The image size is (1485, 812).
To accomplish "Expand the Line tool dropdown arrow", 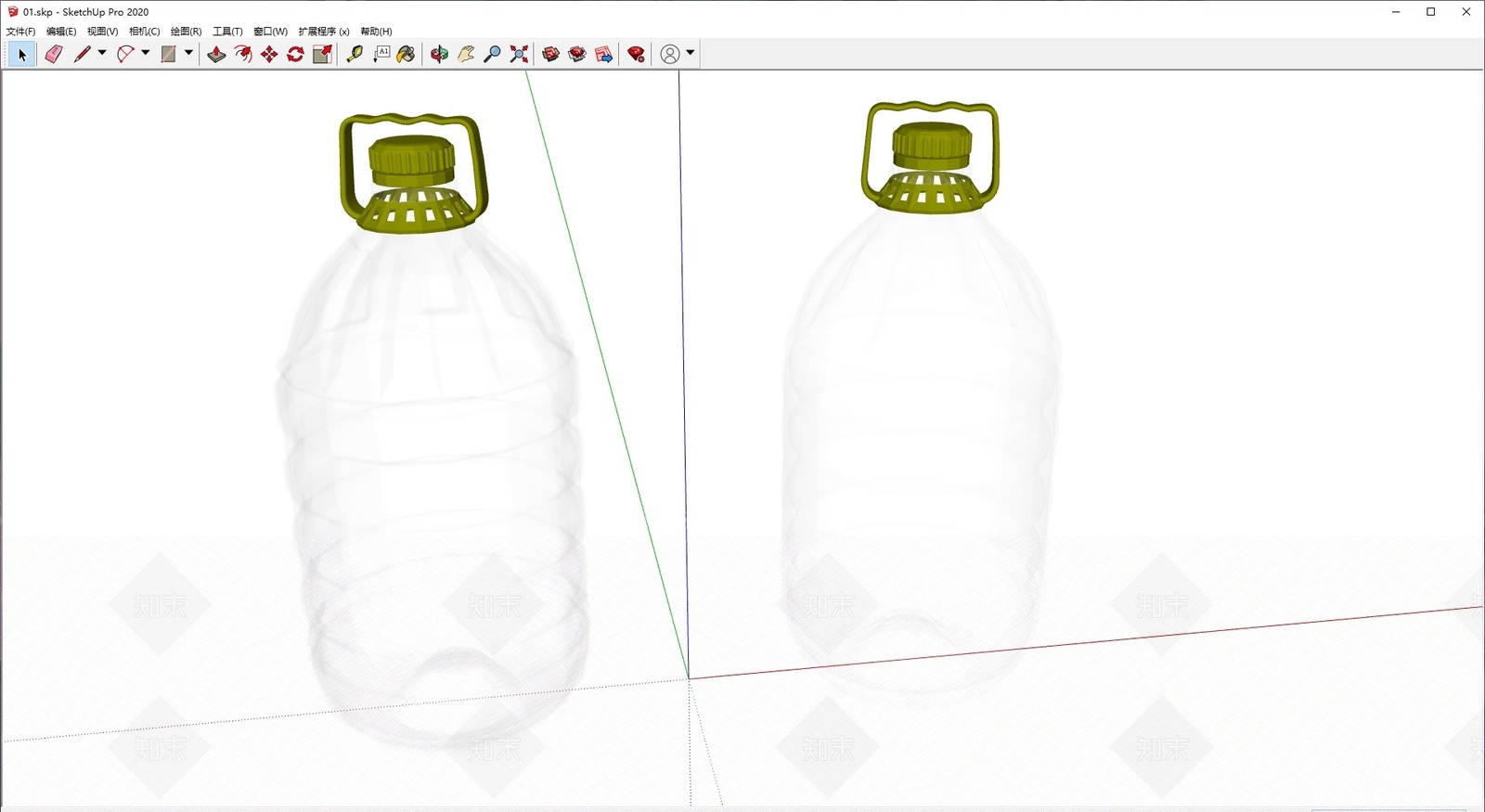I will coord(102,53).
